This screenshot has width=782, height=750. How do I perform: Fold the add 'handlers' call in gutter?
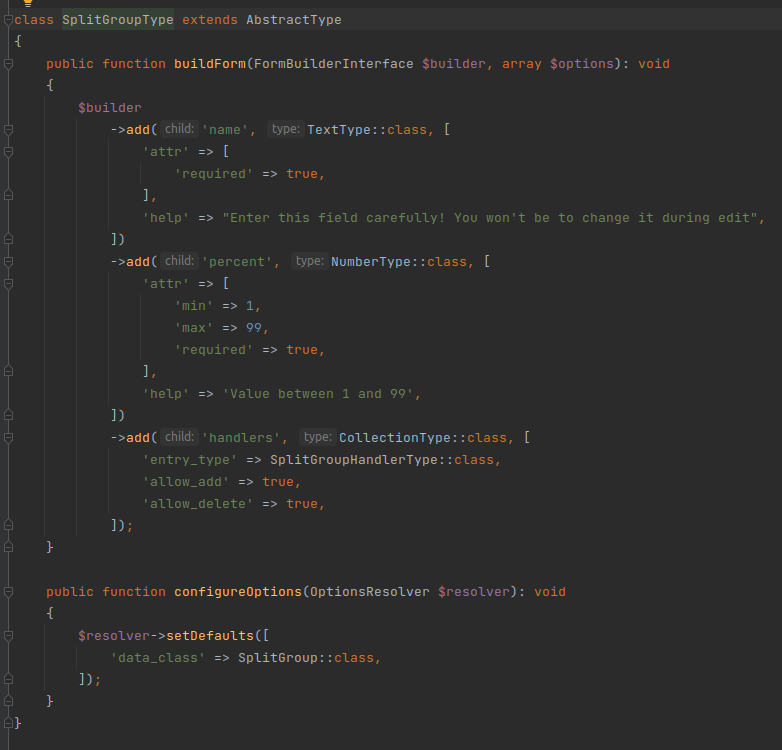pos(8,438)
